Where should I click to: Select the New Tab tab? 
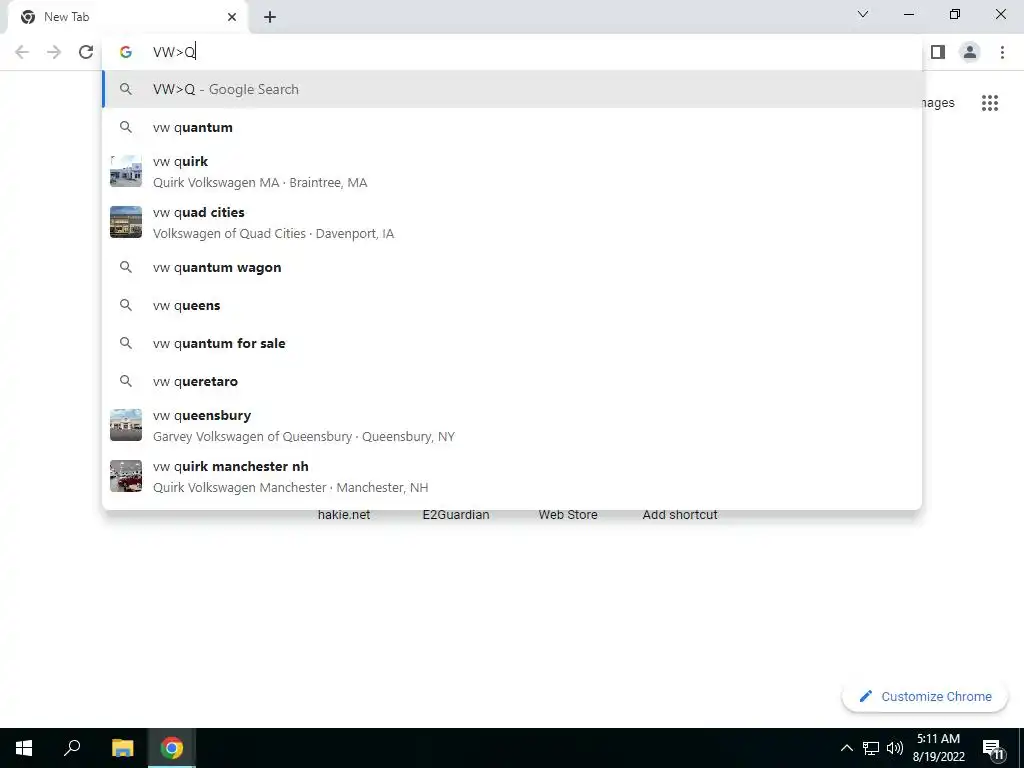[127, 17]
